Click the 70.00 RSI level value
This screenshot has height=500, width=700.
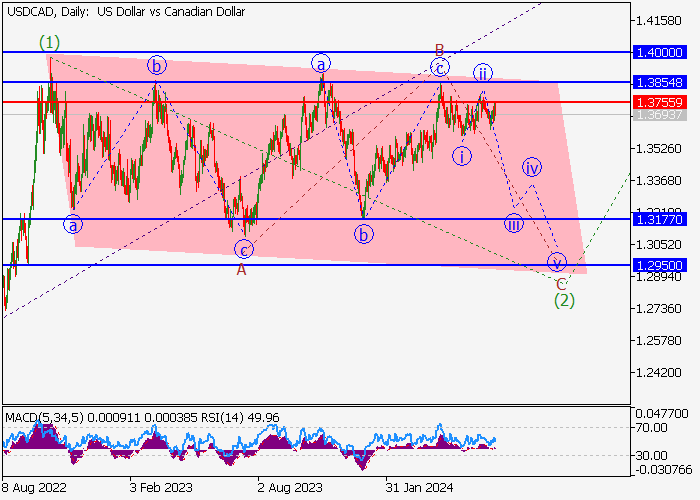652,428
